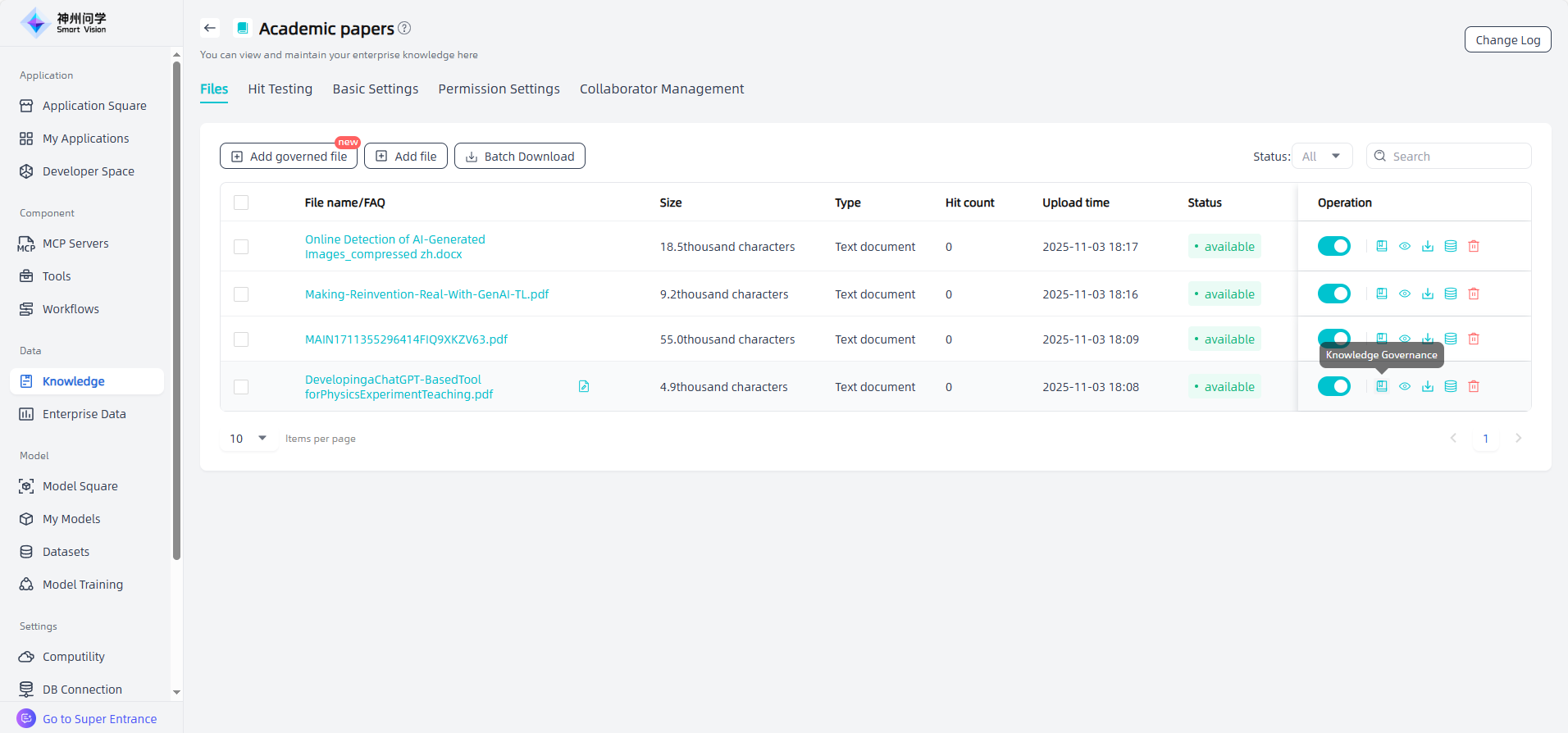Delete the Online Detection docx file
The width and height of the screenshot is (1568, 733).
click(1474, 246)
